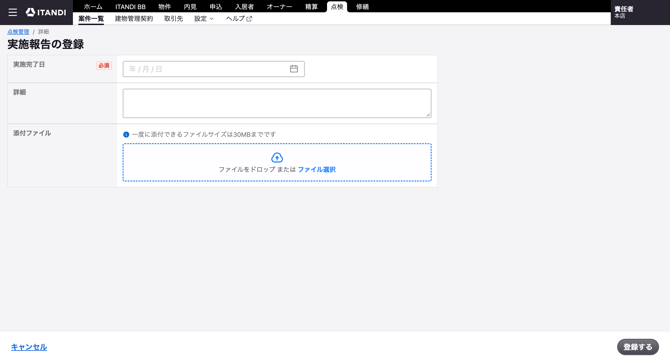Click the キャンセル link
The image size is (670, 362).
point(29,347)
